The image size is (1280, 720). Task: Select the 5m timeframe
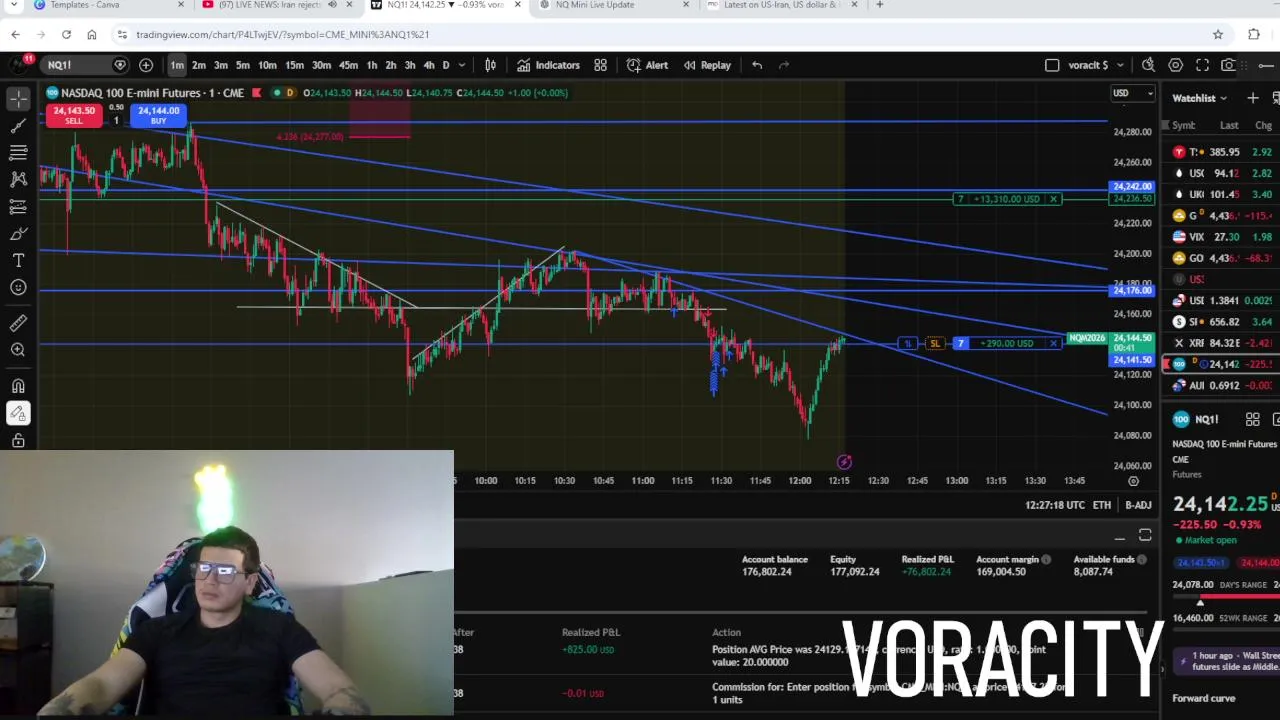[242, 65]
